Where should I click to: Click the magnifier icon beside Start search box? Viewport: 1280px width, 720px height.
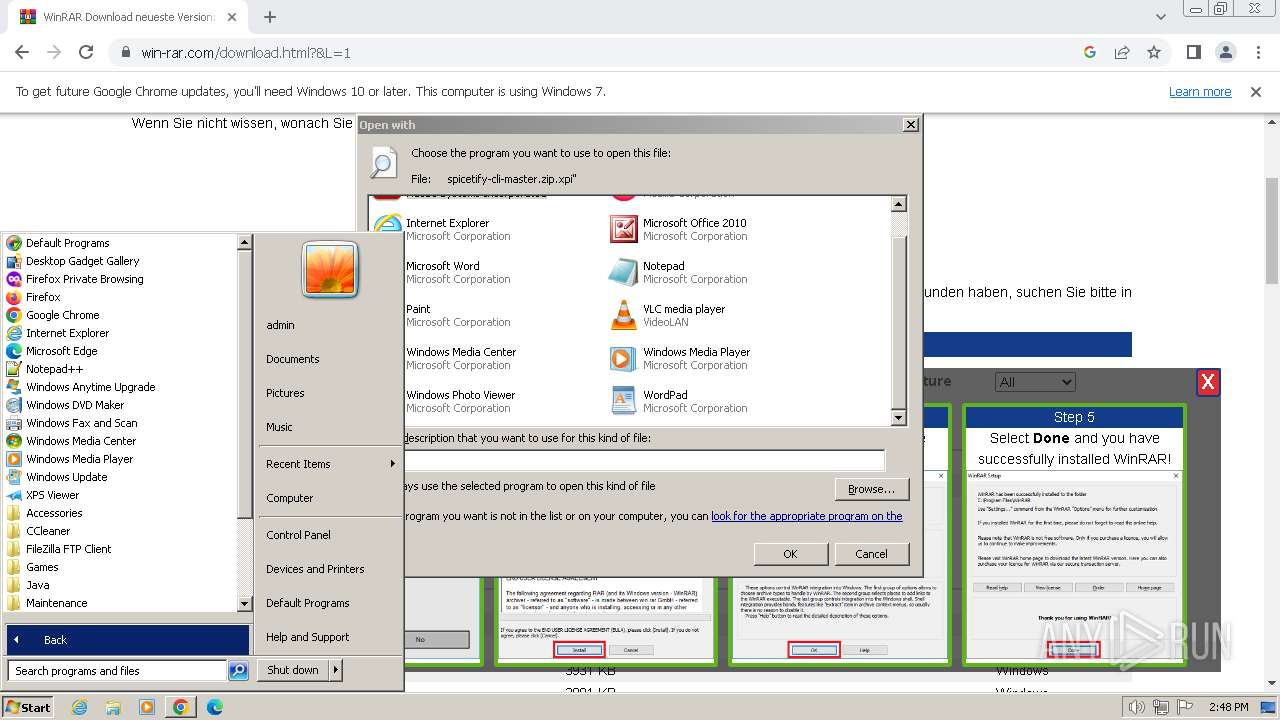coord(238,671)
